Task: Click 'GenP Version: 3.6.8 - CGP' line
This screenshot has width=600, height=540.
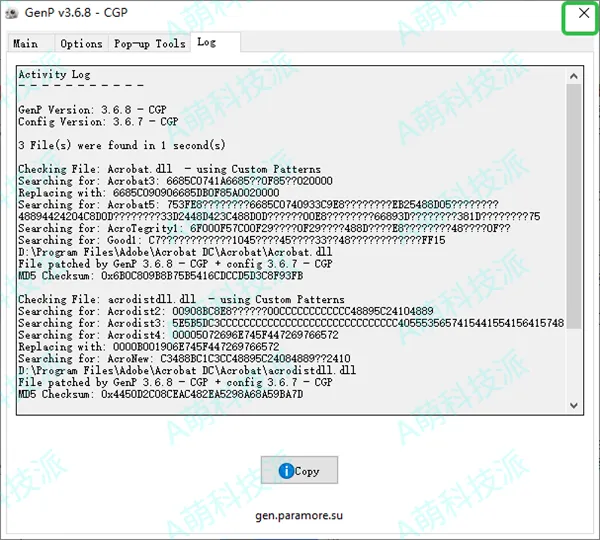Action: 92,110
